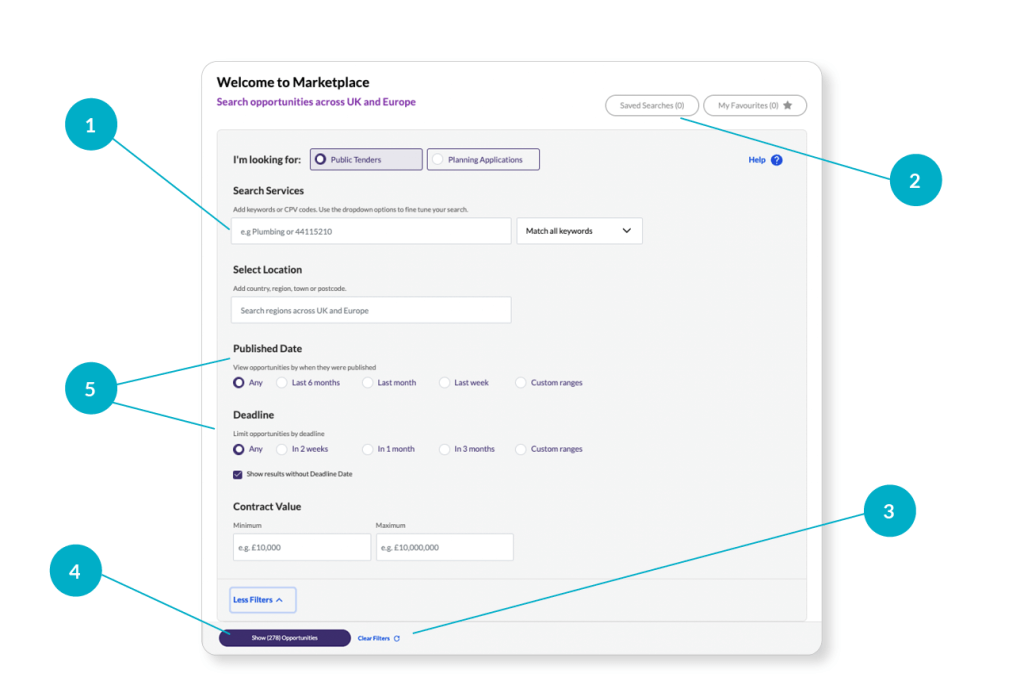The width and height of the screenshot is (1024, 700).
Task: Uncheck Show results without Deadline Date
Action: (x=237, y=473)
